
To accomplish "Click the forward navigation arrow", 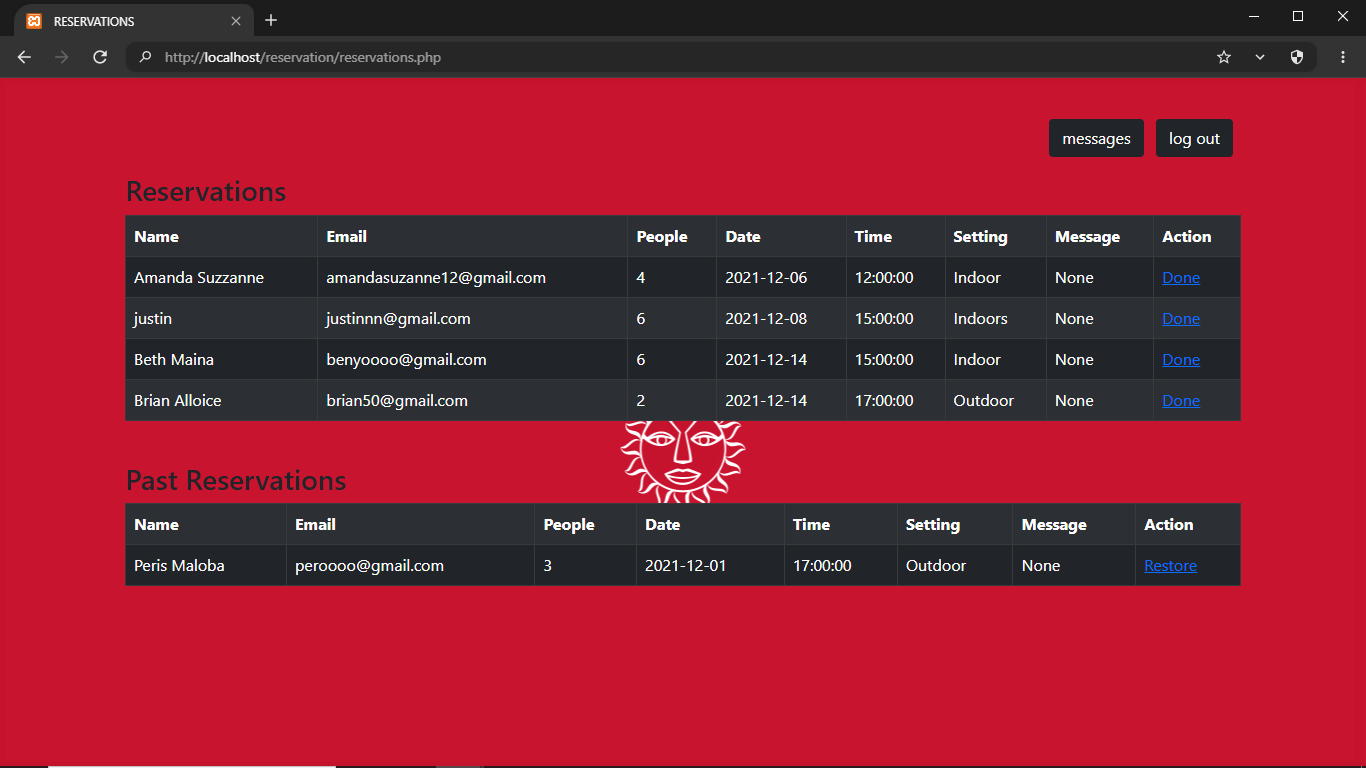I will pos(62,57).
